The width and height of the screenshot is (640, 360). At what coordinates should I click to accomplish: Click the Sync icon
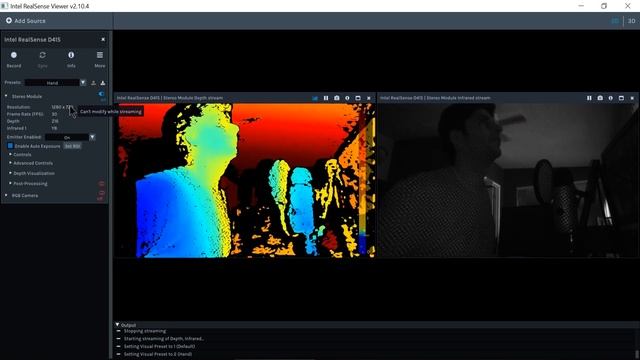point(42,55)
